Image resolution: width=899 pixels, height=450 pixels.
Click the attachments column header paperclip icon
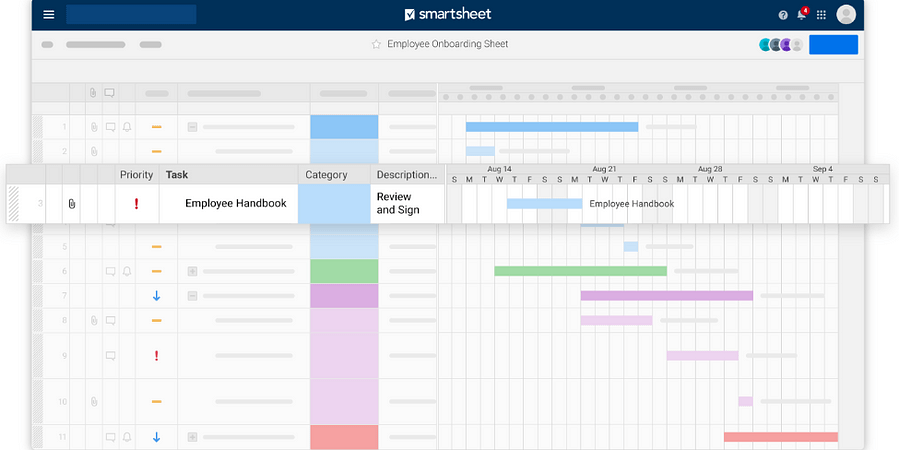pos(93,93)
